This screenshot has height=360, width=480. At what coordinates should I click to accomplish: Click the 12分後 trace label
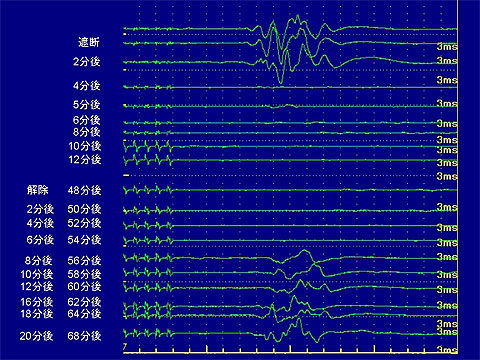click(85, 159)
